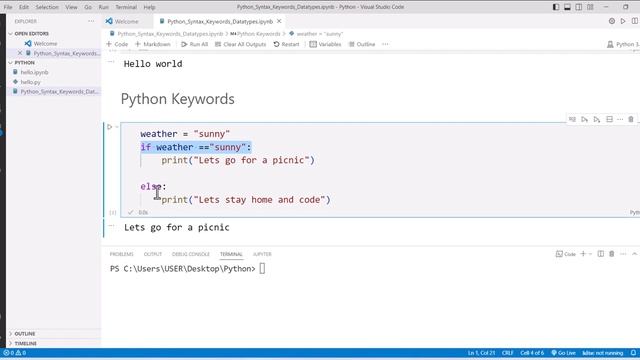Kill terminal with trash icon
Screen dimensions: 640x360
pos(612,254)
